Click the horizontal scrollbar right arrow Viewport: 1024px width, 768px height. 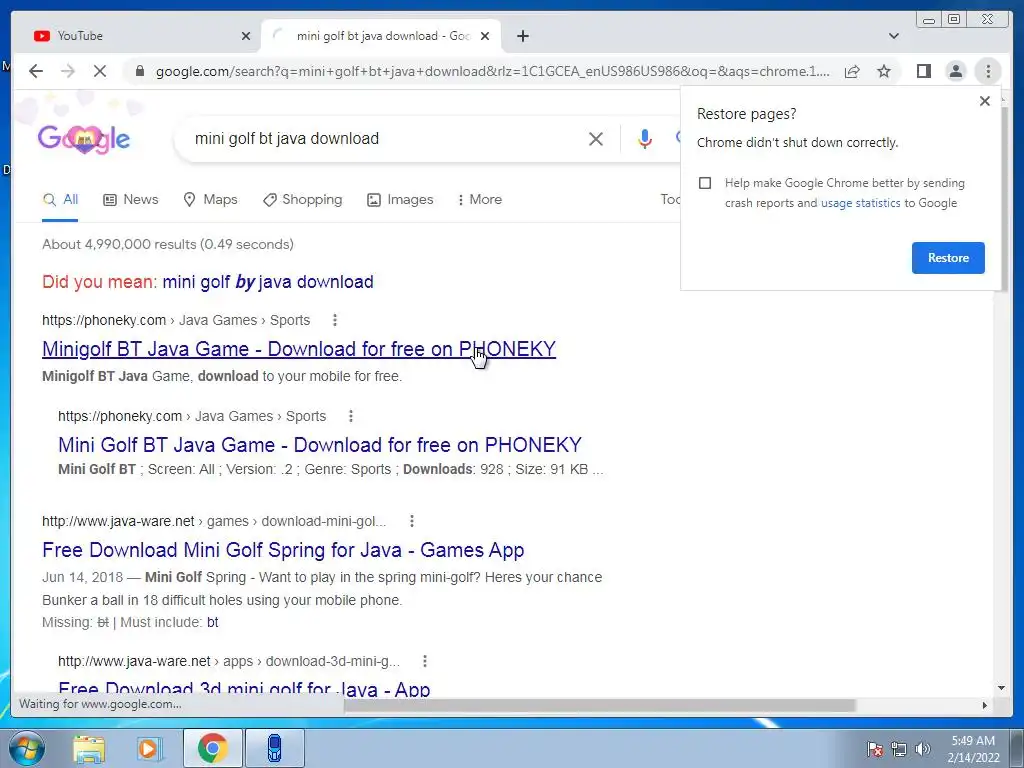pos(985,705)
